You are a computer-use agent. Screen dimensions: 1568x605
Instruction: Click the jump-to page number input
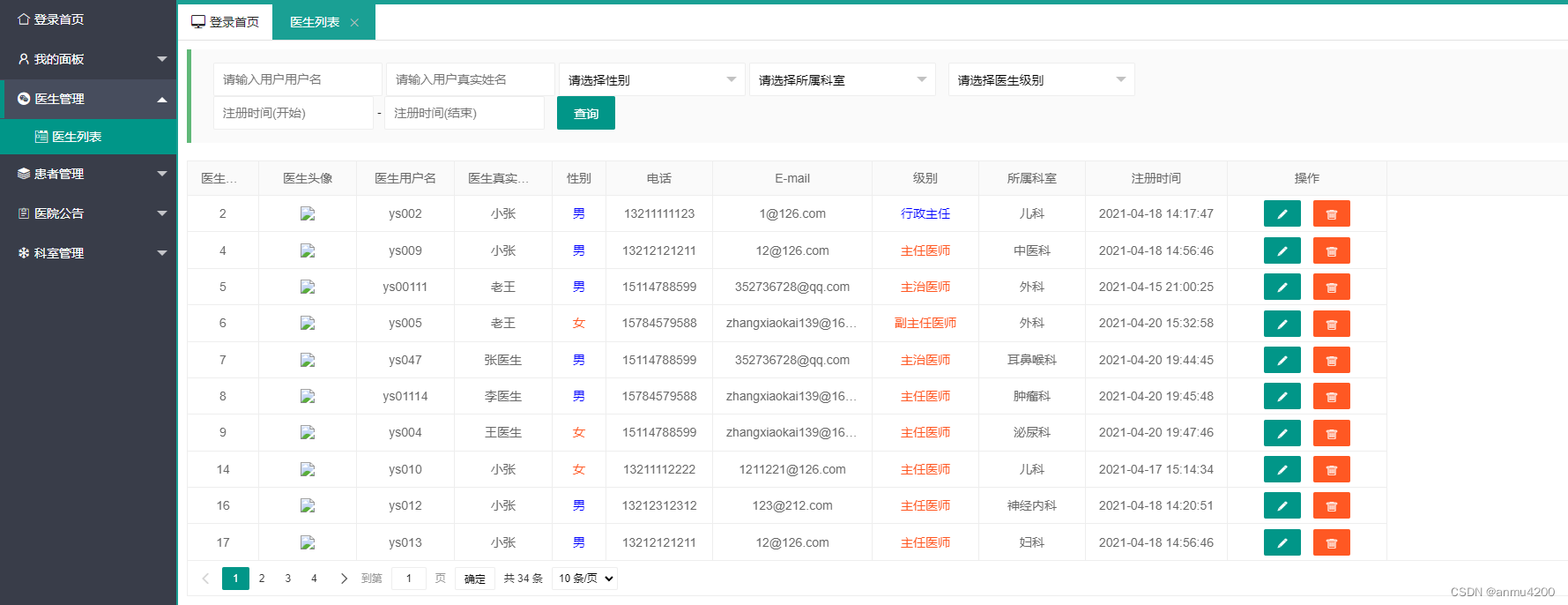pyautogui.click(x=408, y=579)
